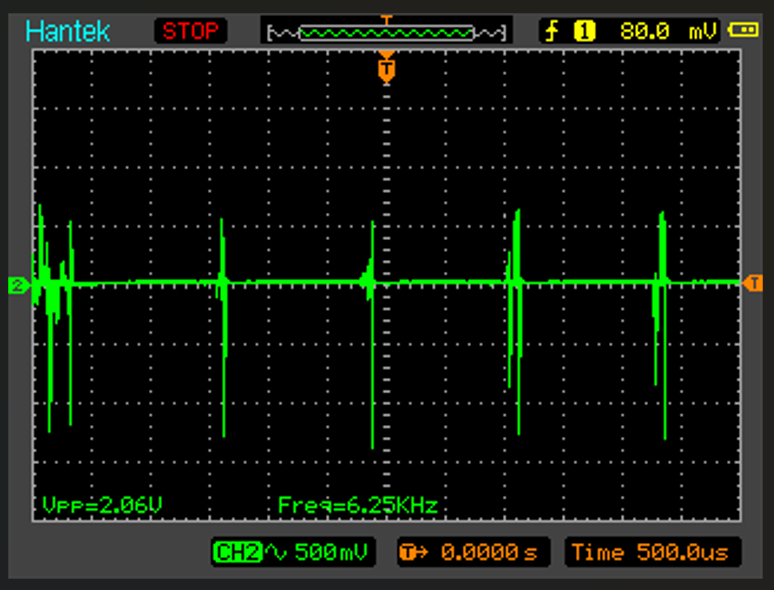Open the Time 500.0us timebase setting
Image resolution: width=774 pixels, height=590 pixels.
click(653, 552)
